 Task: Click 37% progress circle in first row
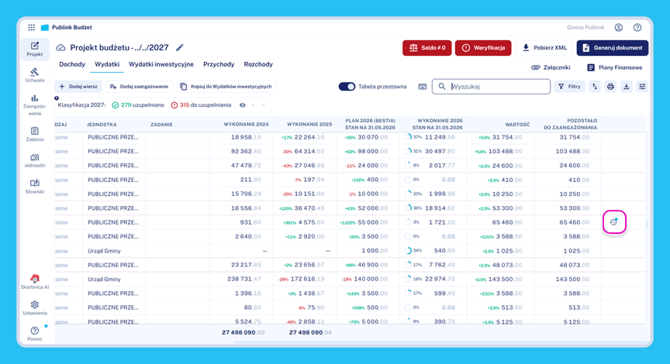[408, 137]
